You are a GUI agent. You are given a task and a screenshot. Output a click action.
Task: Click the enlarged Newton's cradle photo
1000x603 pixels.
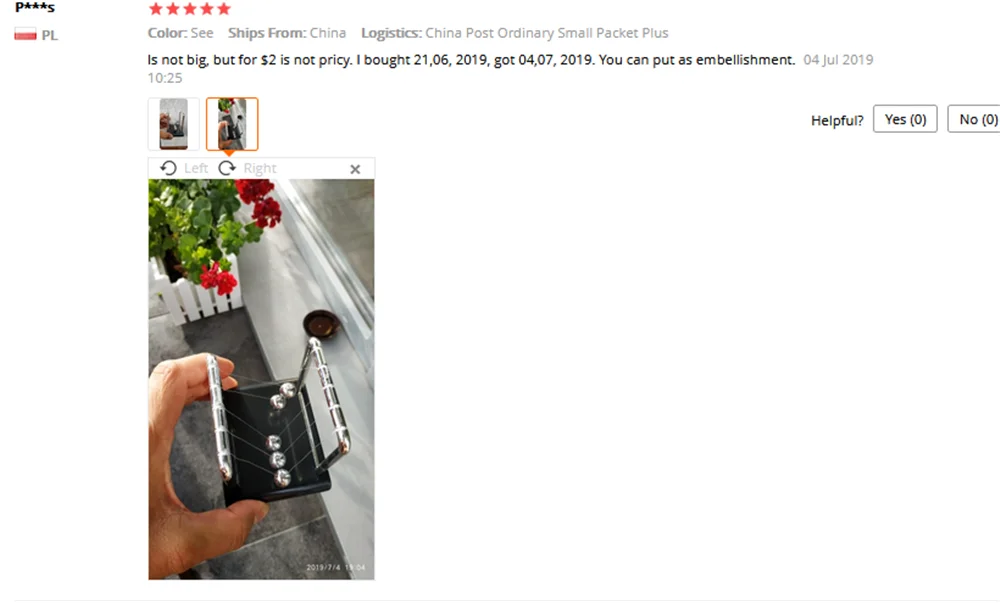pyautogui.click(x=261, y=379)
